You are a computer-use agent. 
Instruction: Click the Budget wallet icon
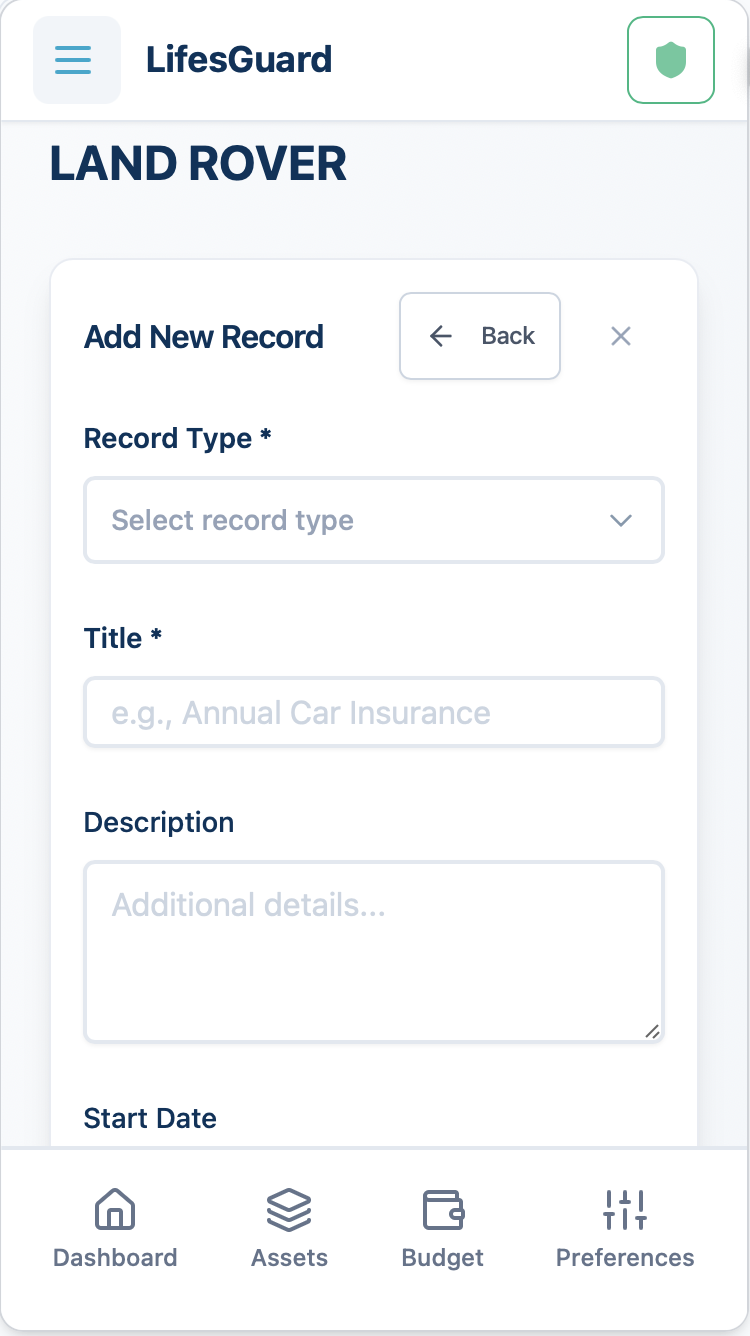tap(443, 1209)
